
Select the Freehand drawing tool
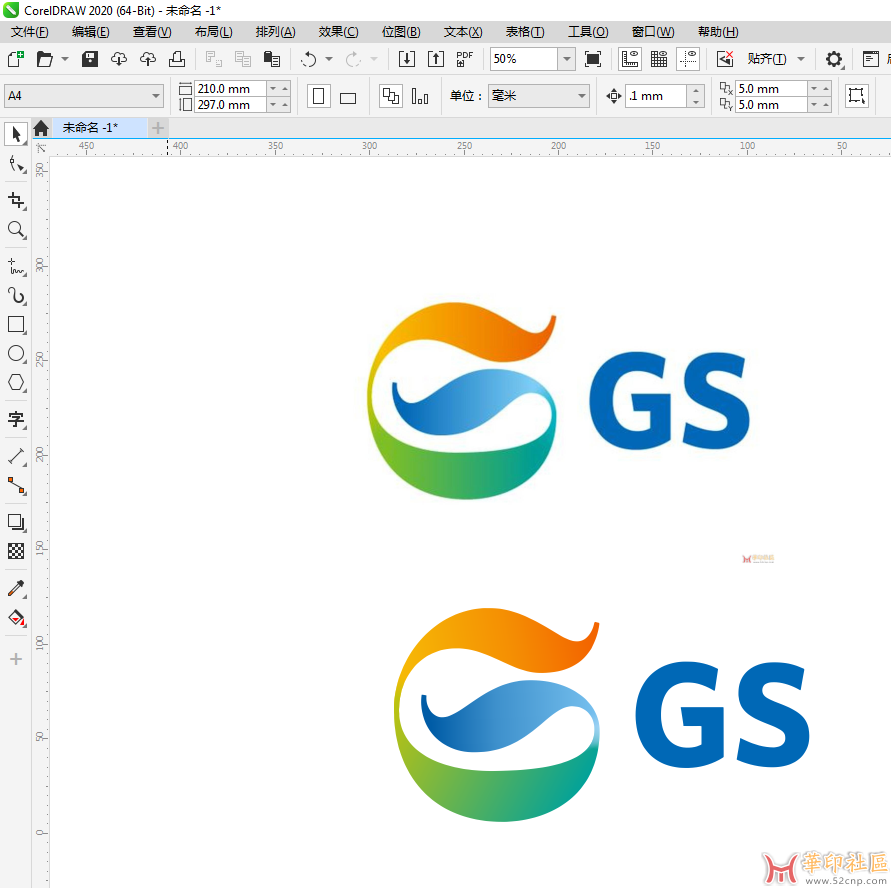pyautogui.click(x=16, y=266)
